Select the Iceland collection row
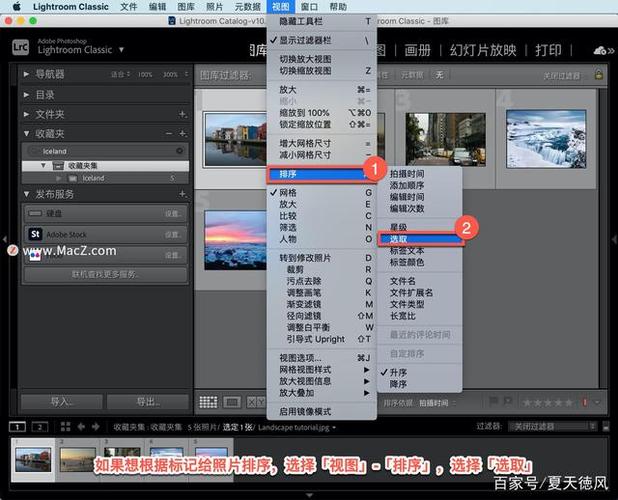This screenshot has width=618, height=500. point(105,178)
